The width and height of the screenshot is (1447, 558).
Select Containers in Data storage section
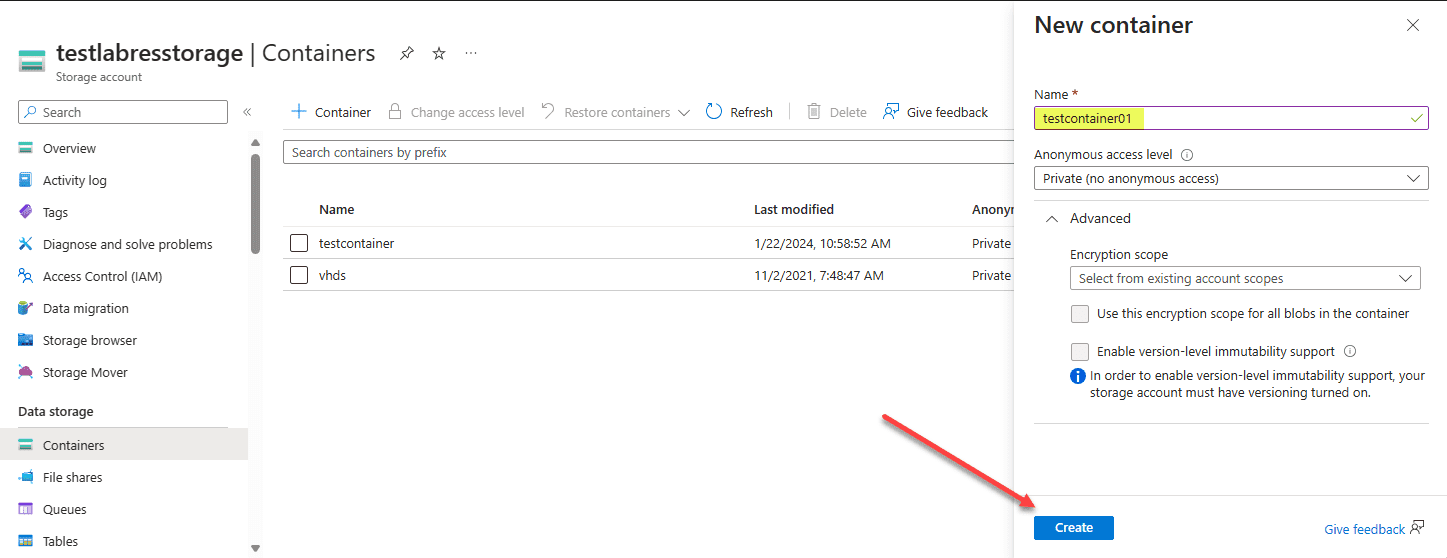[124, 445]
